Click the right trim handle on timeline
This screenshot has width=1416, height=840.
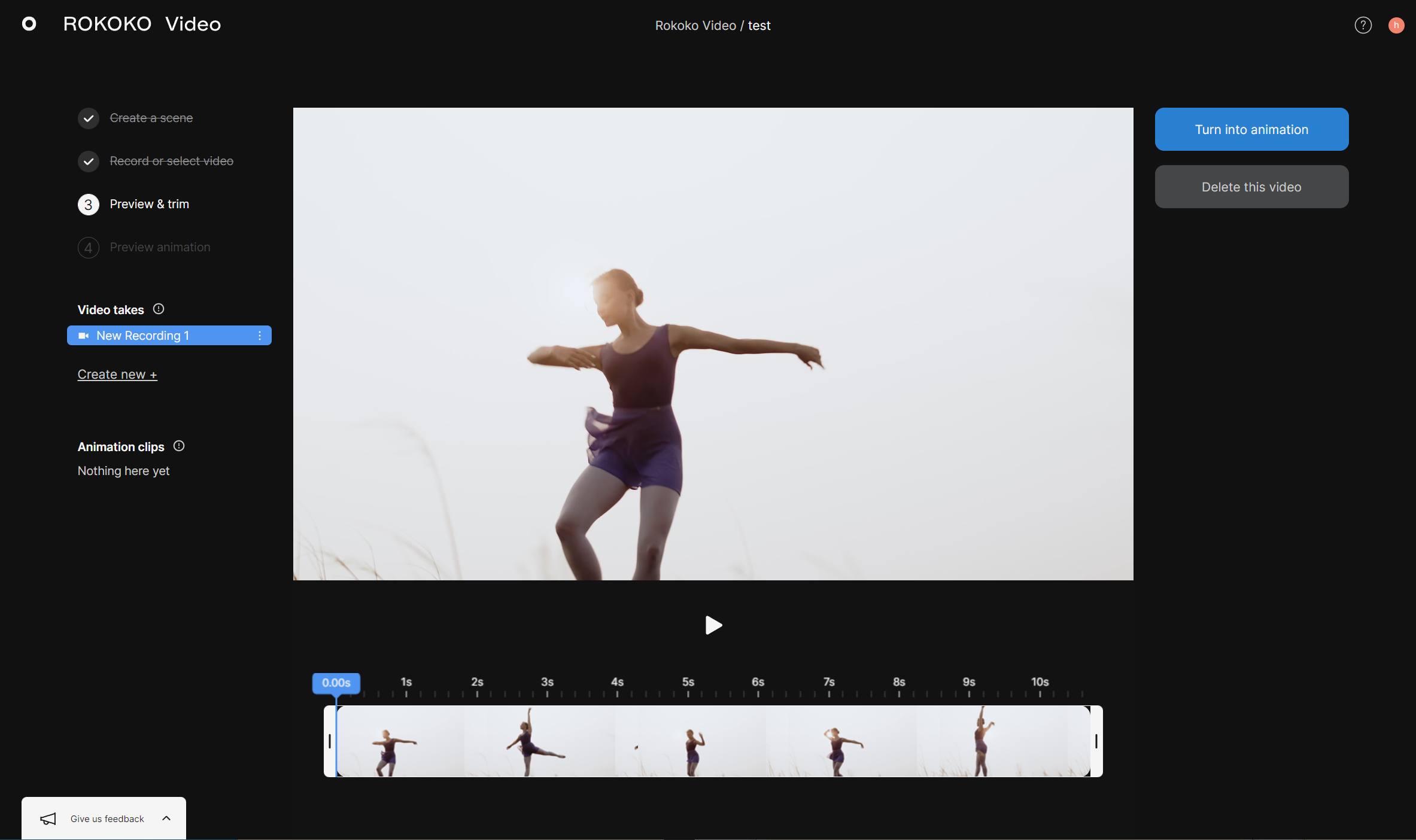(1096, 741)
